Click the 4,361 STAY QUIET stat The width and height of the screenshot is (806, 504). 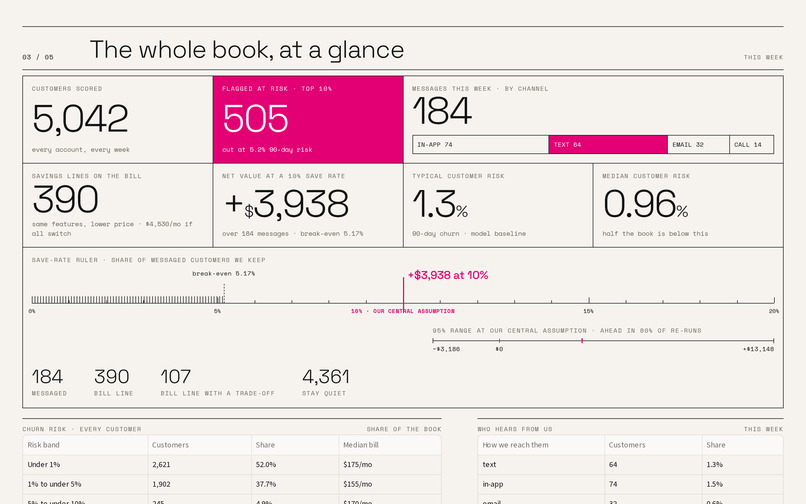point(326,382)
